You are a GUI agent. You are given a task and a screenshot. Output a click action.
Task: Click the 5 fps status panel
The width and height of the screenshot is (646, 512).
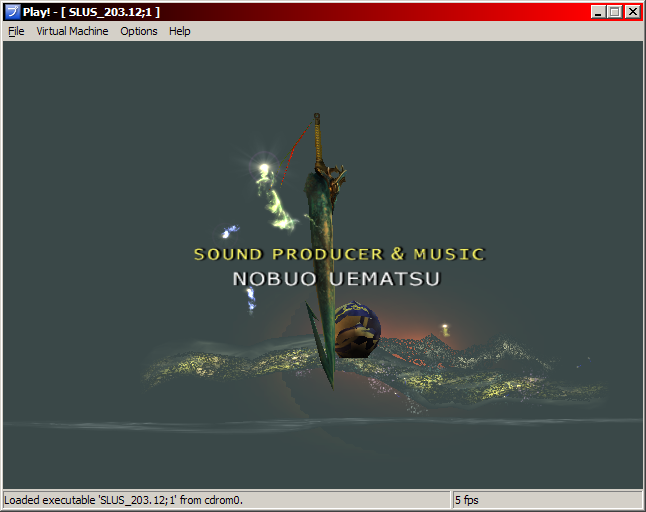(x=470, y=499)
